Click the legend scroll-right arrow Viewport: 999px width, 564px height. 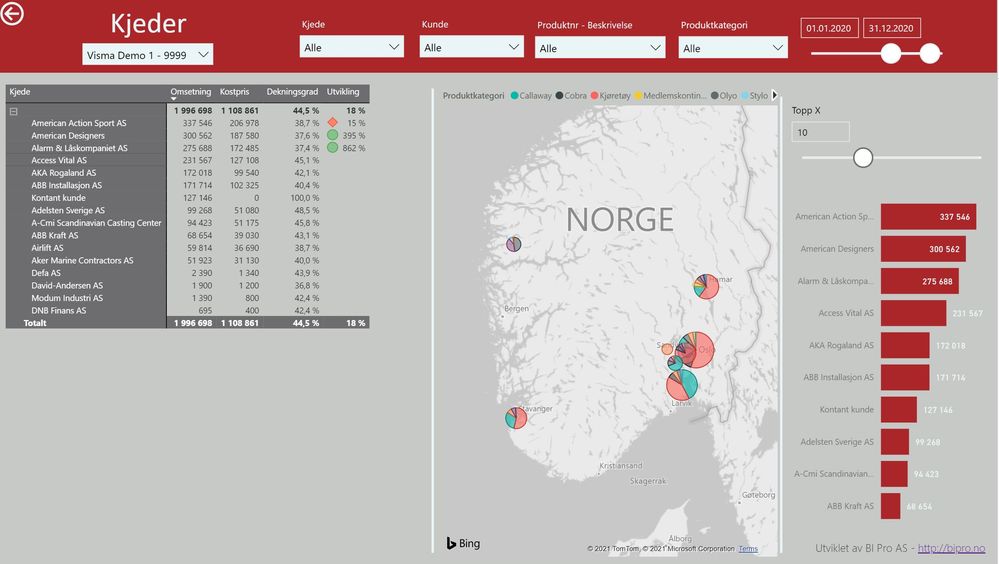coord(775,95)
